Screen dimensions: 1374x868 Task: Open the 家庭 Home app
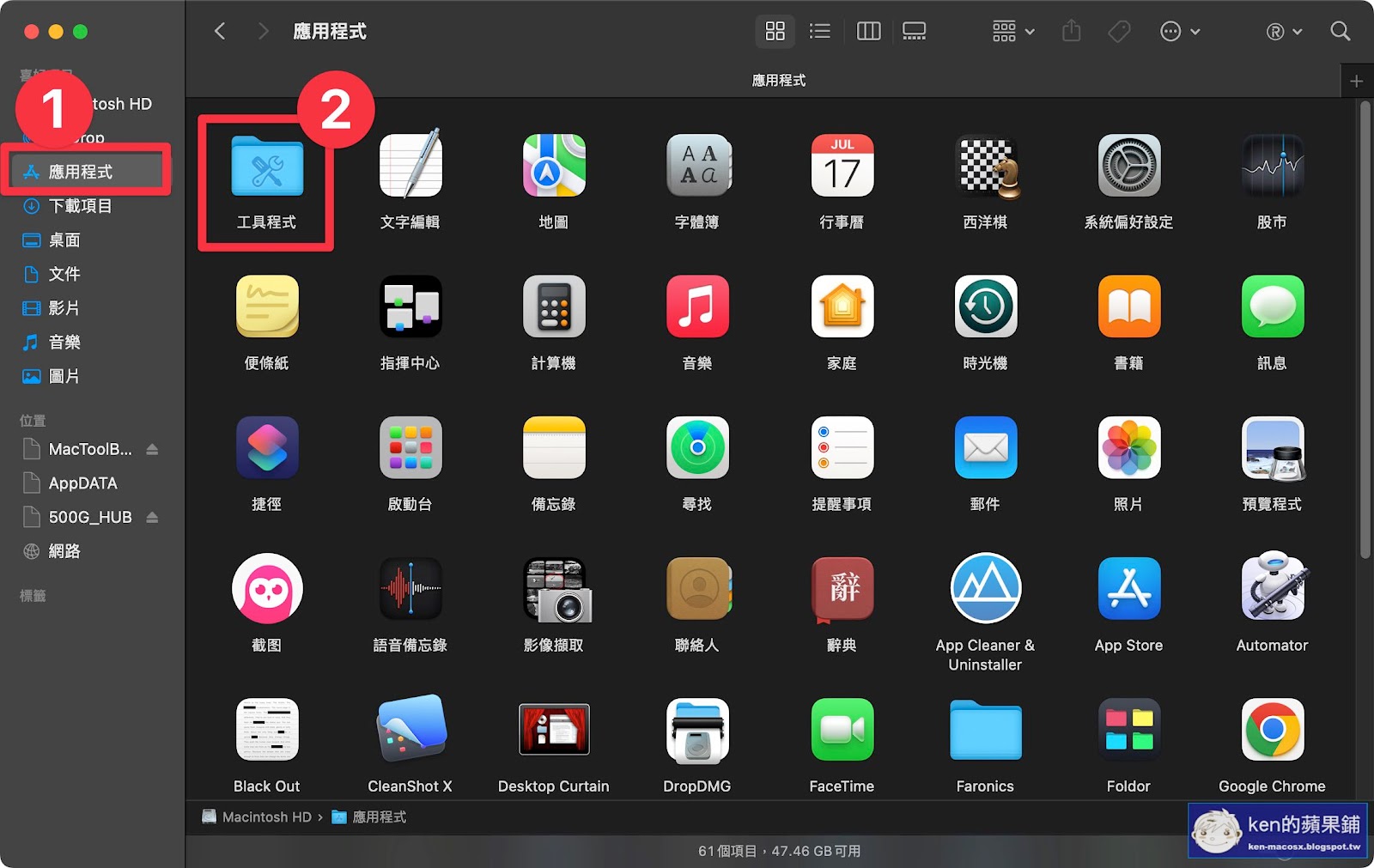842,307
